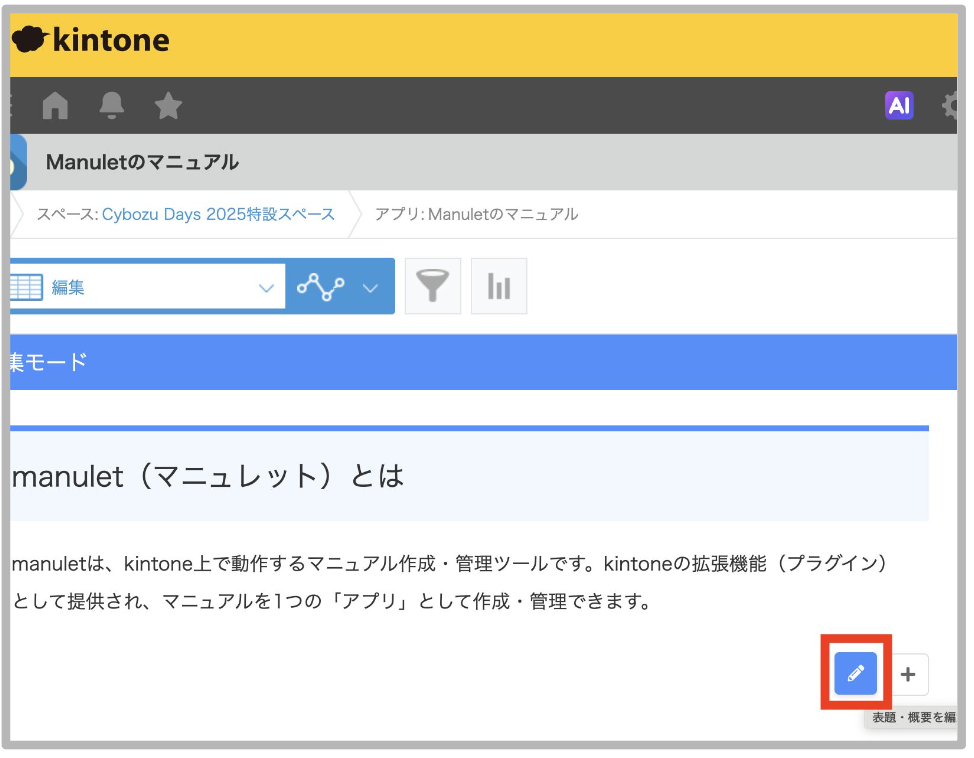Click the table grid icon beside 編集
This screenshot has width=974, height=758.
tap(25, 287)
